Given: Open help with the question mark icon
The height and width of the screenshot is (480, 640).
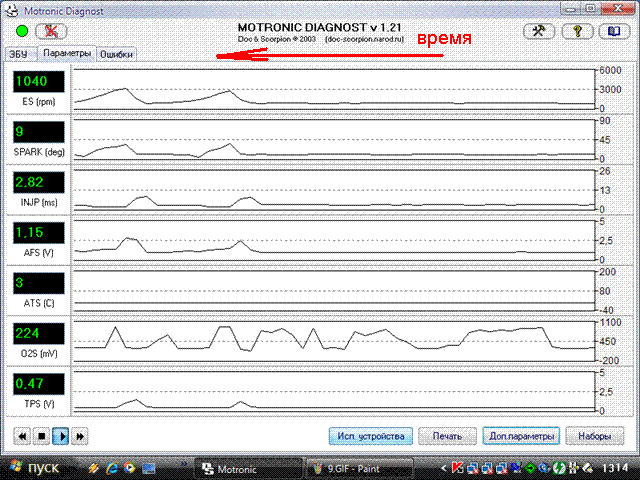Looking at the screenshot, I should 577,31.
